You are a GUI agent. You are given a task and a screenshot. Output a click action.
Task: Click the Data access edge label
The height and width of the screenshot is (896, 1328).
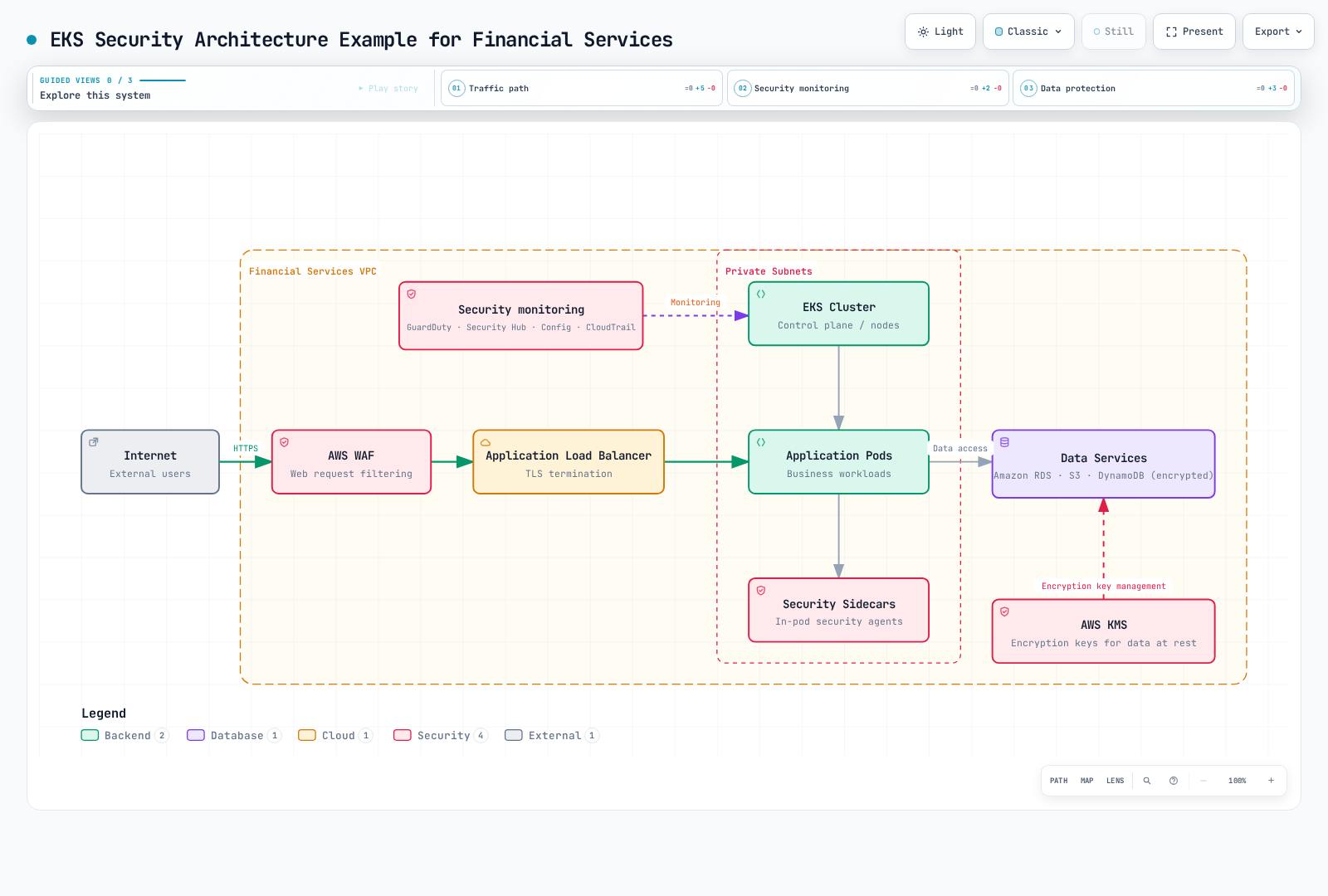(960, 449)
